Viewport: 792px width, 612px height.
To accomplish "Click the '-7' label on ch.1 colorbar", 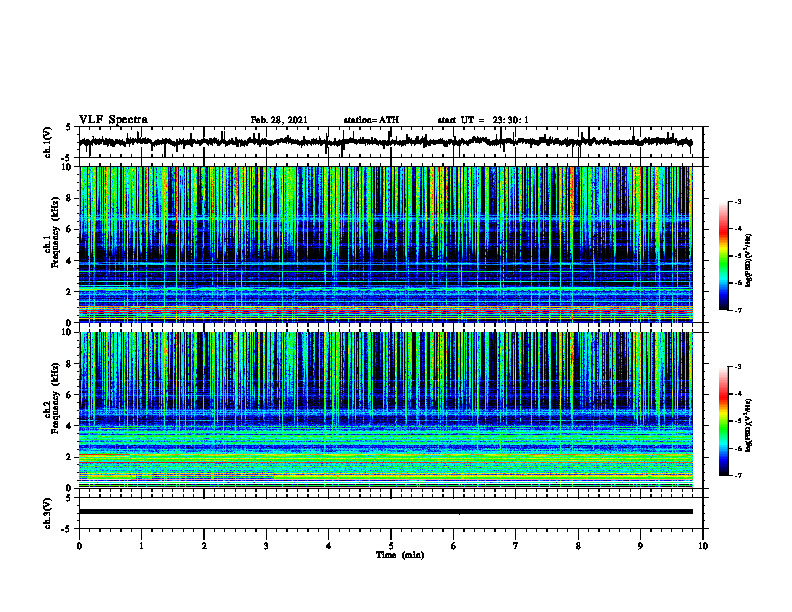I will [737, 310].
